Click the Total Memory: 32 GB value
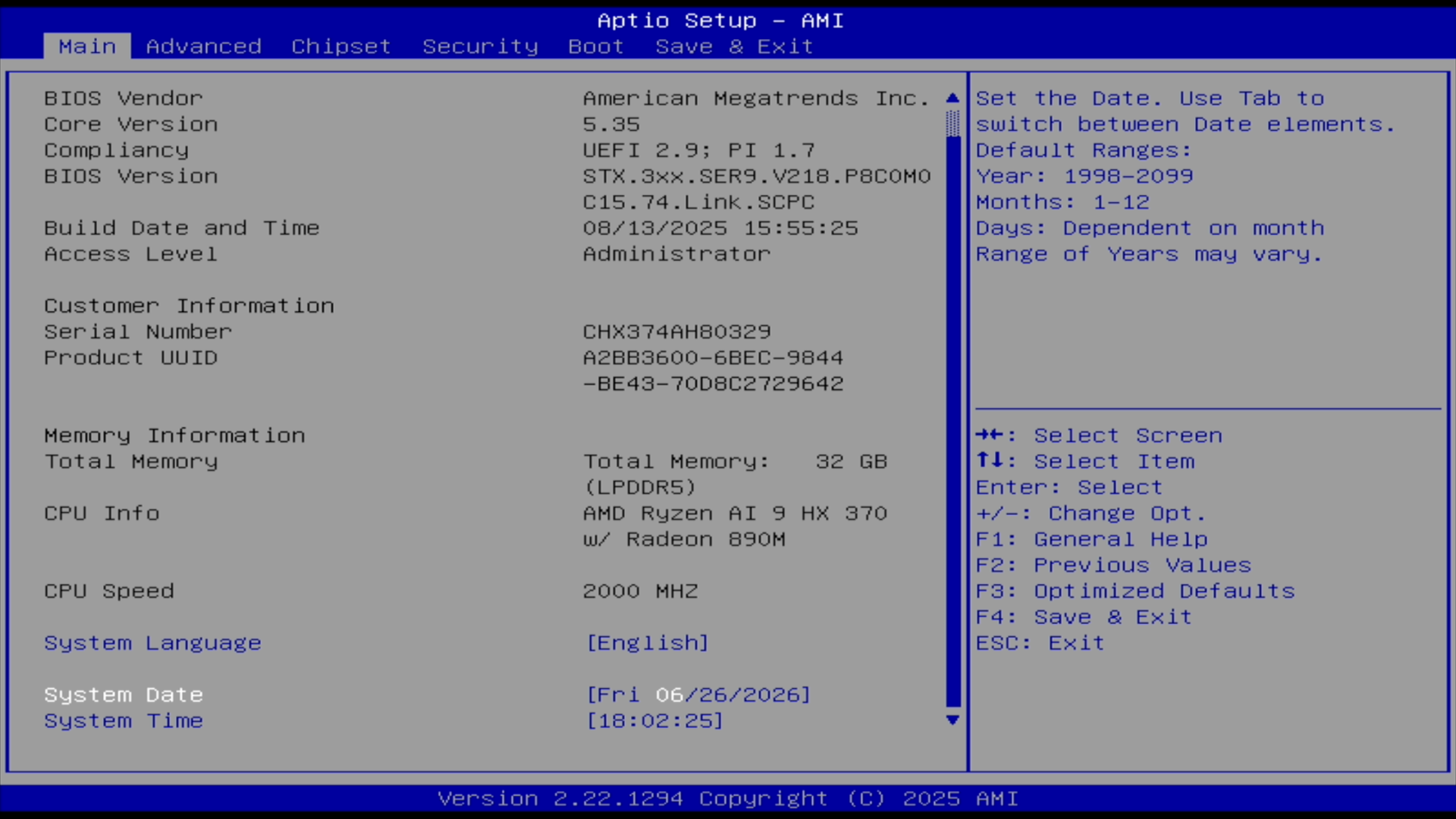This screenshot has width=1456, height=819. point(735,462)
